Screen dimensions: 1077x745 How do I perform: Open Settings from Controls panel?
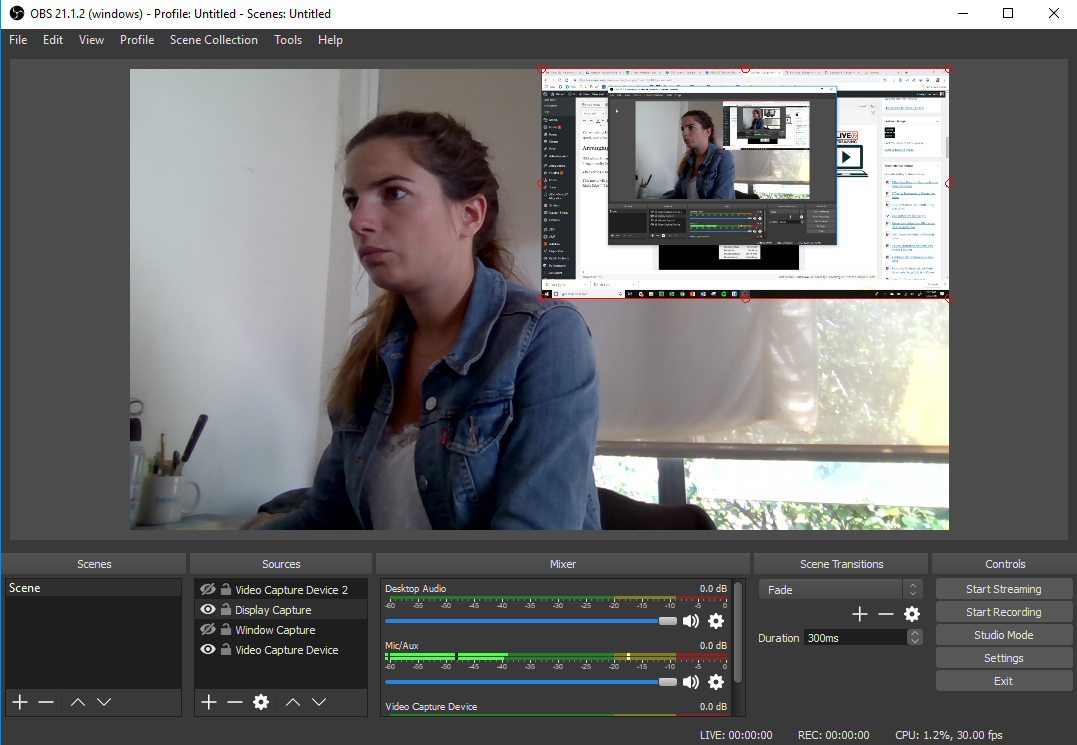[x=1004, y=658]
